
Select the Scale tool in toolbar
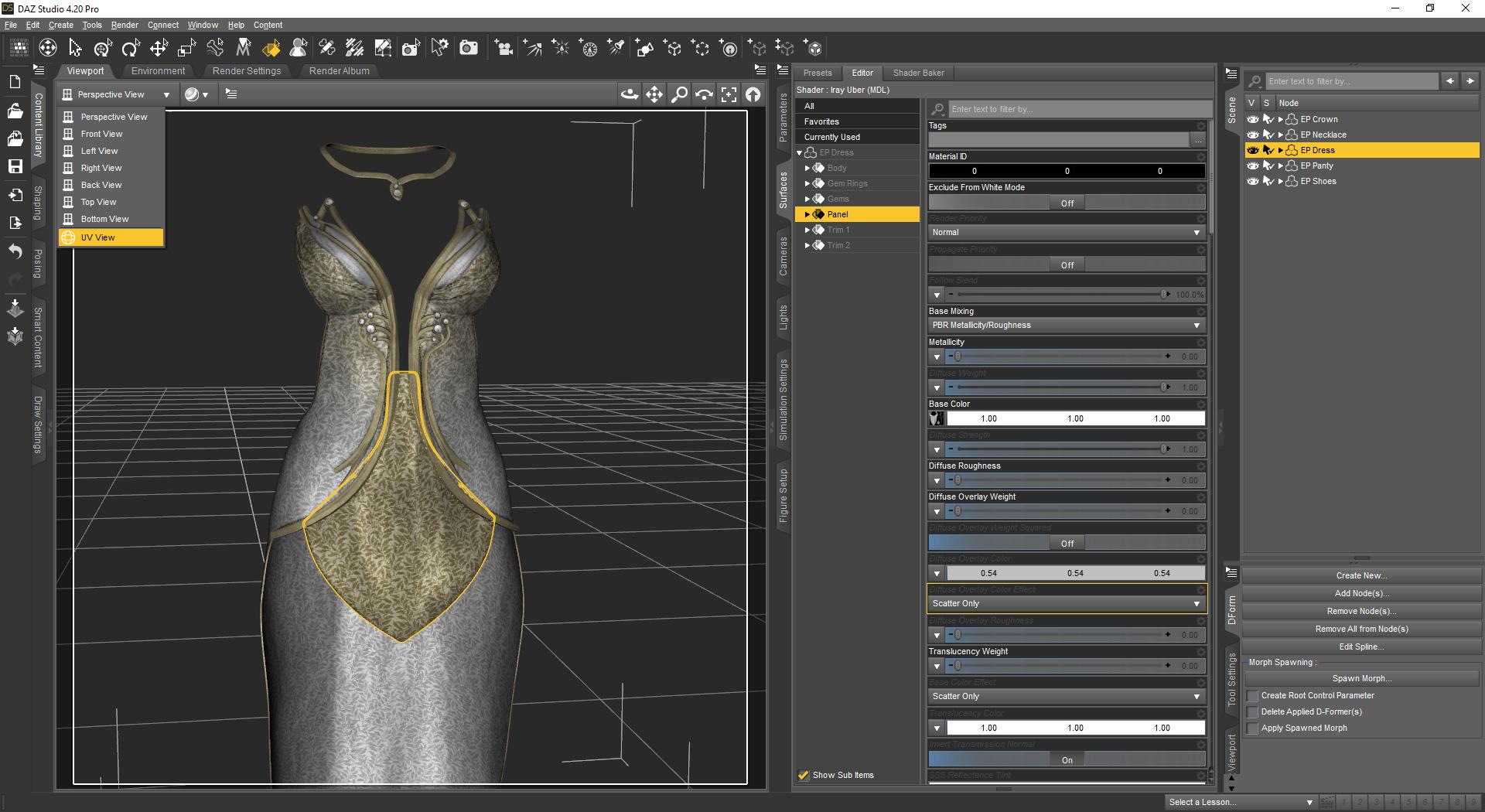click(x=186, y=49)
